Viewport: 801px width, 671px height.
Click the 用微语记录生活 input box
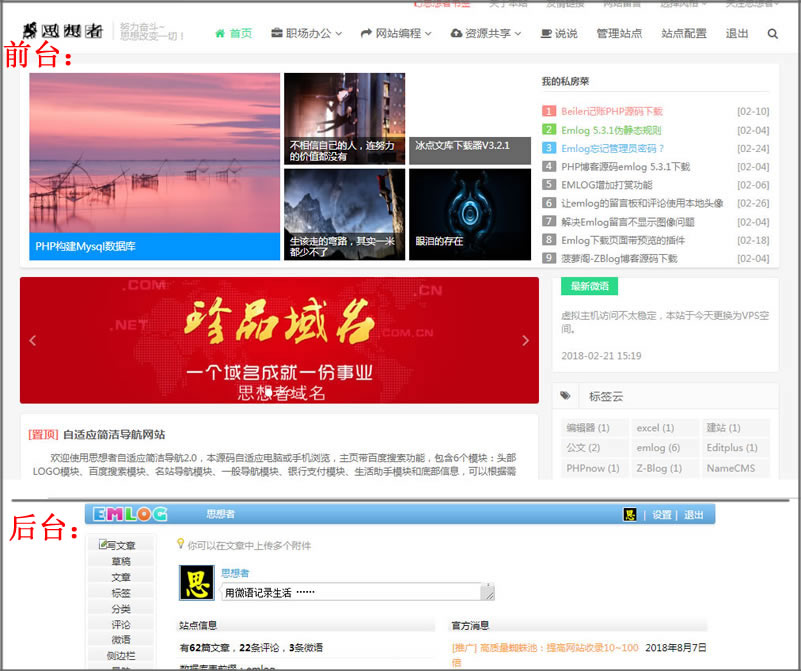358,592
